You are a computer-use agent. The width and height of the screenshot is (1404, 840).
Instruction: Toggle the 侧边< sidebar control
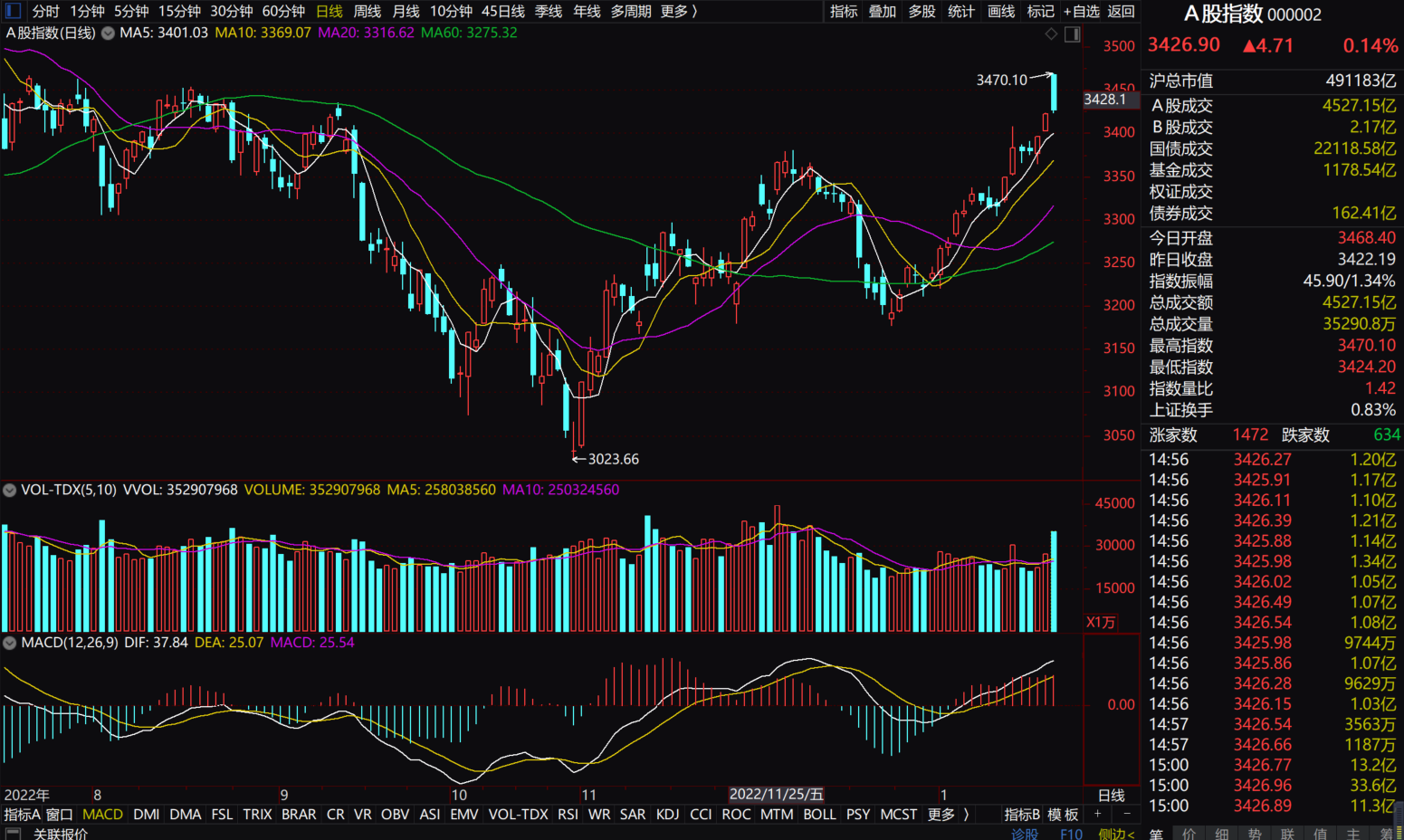(x=1116, y=834)
